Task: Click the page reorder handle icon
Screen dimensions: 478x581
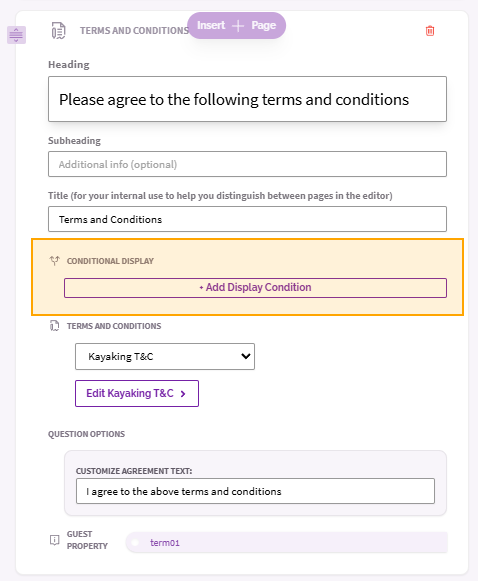Action: [x=16, y=35]
